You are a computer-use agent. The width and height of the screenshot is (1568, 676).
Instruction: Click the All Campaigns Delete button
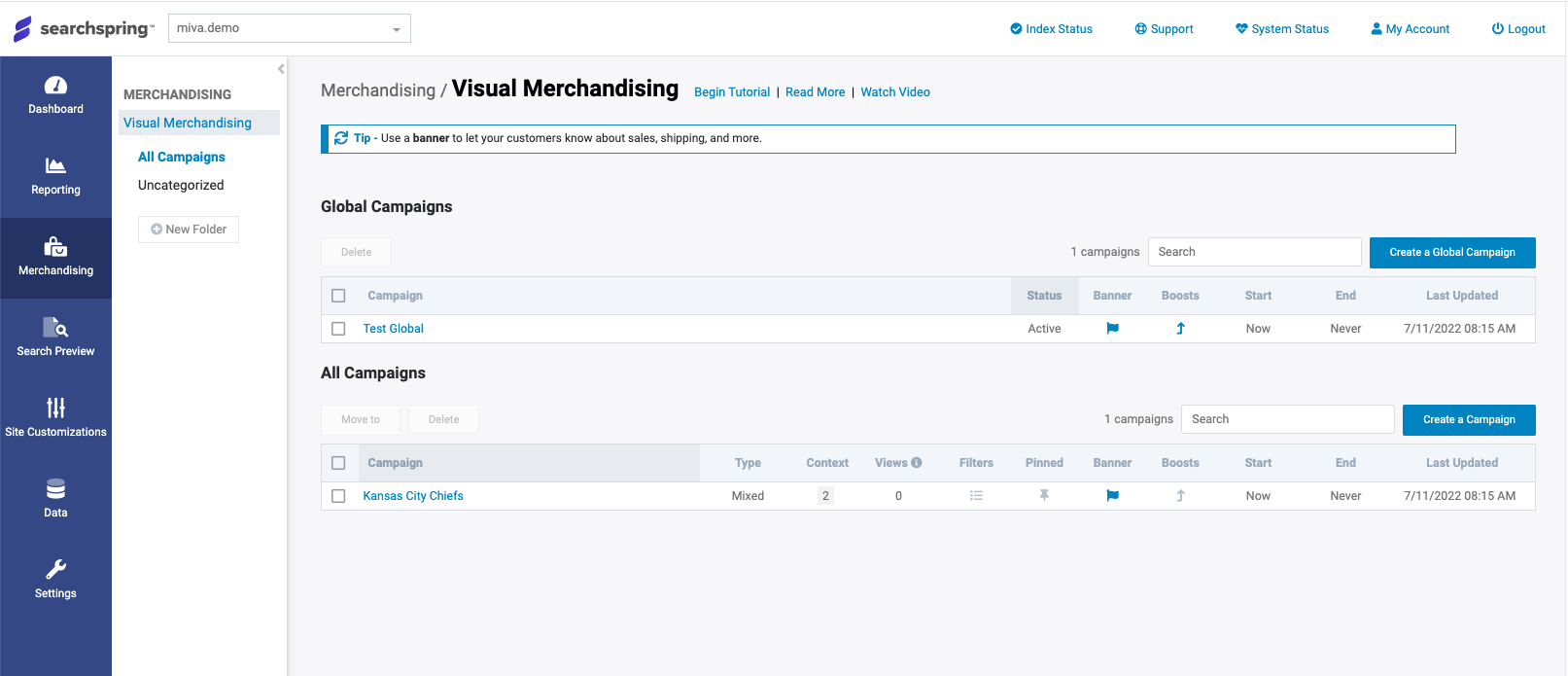tap(443, 419)
